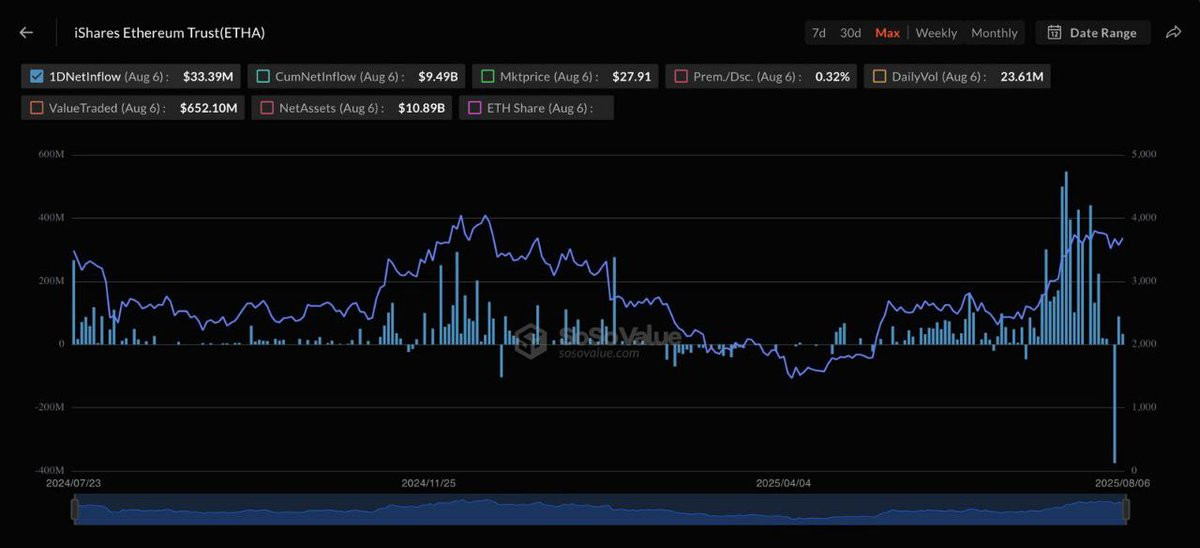The width and height of the screenshot is (1200, 548).
Task: Click the iShares Ethereum Trust(ETHA) title
Action: [x=170, y=33]
